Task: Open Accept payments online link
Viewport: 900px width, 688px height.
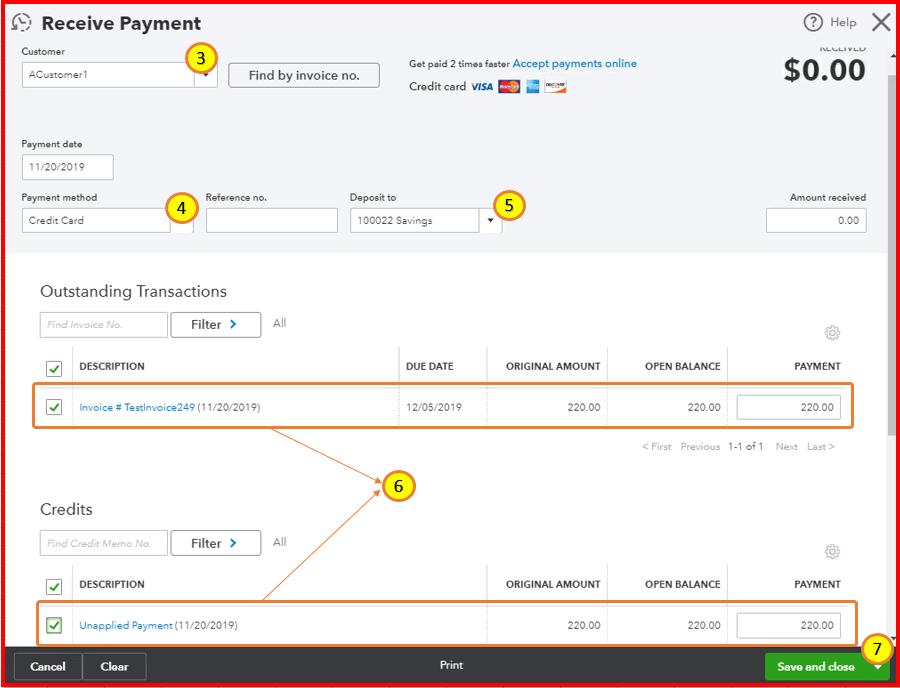Action: (x=575, y=64)
